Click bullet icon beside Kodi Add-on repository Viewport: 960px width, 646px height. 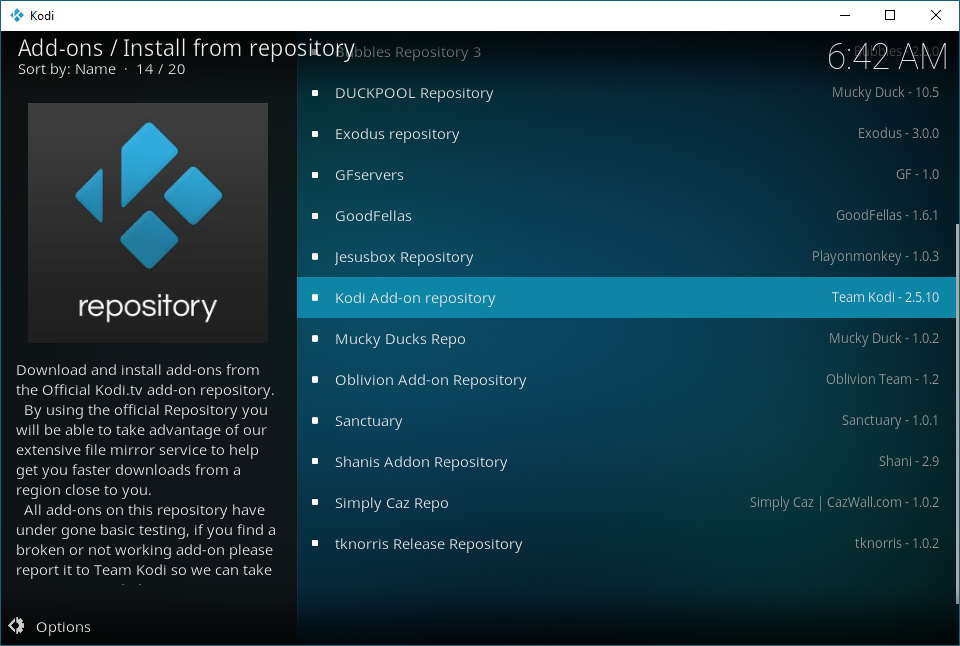tap(315, 298)
